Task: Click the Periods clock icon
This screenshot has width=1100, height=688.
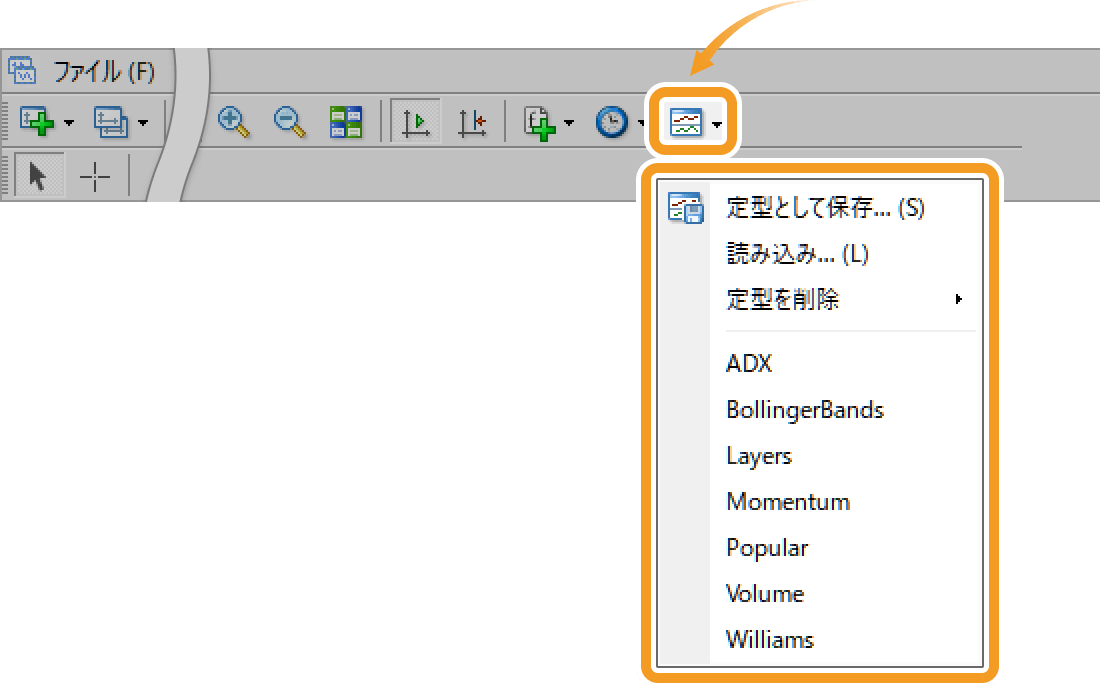Action: pyautogui.click(x=612, y=122)
